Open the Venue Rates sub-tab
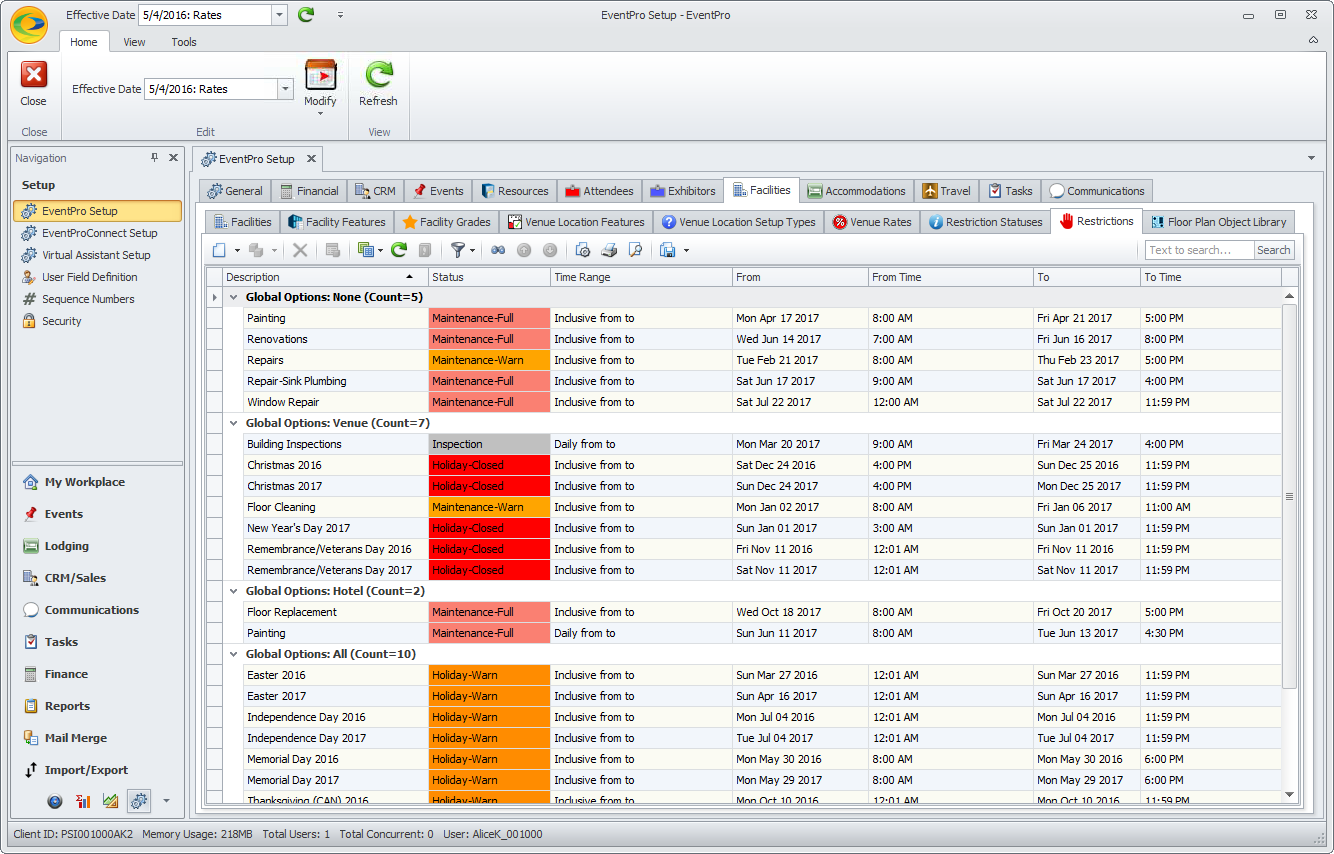Screen dimensions: 1334x854 point(871,222)
